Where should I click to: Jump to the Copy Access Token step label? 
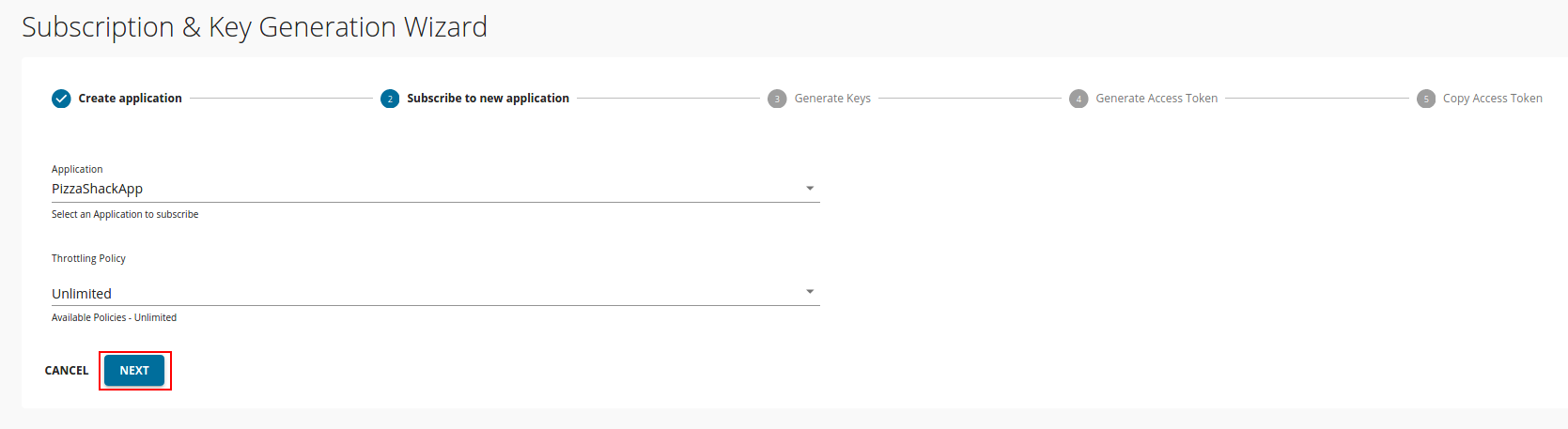(1492, 99)
